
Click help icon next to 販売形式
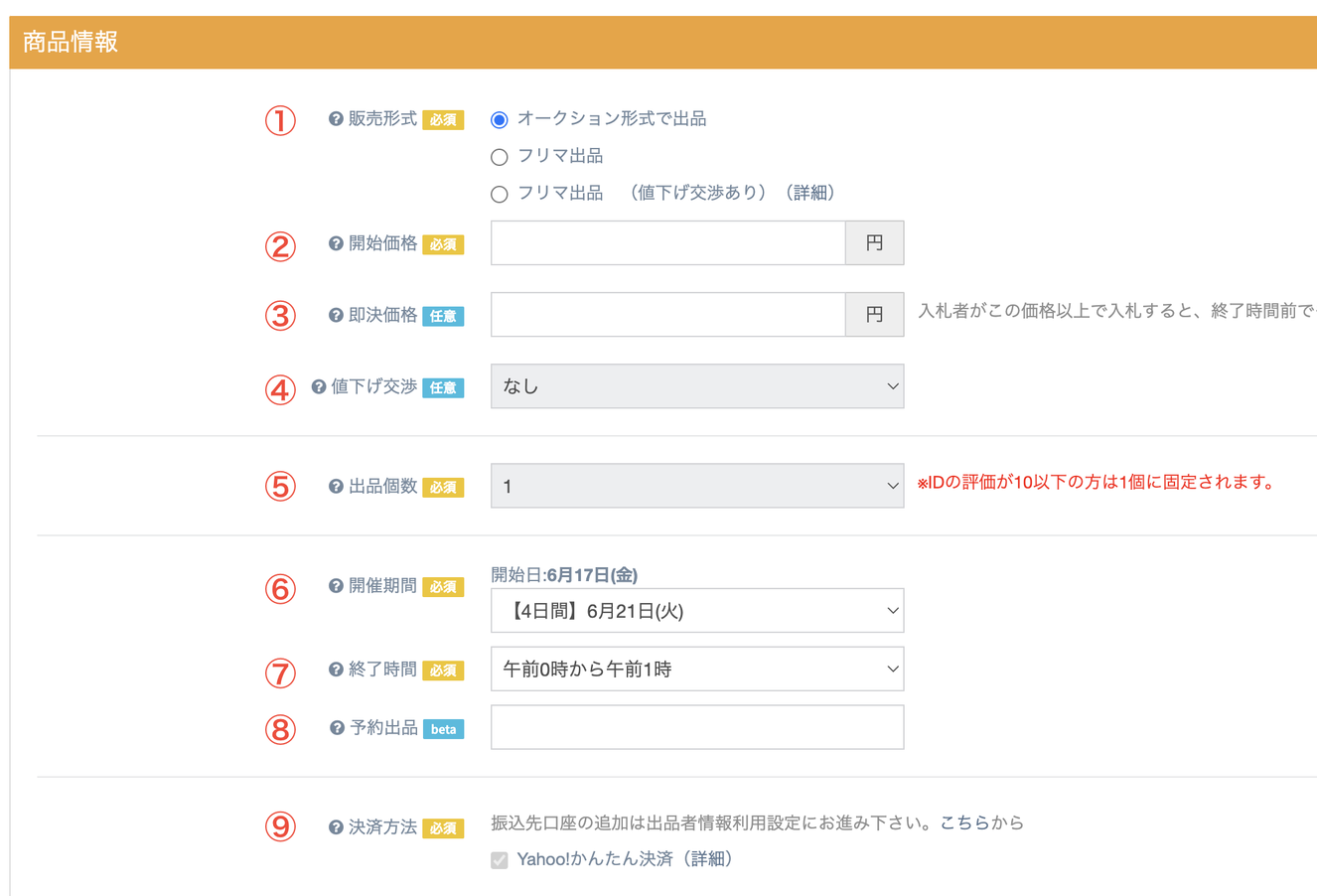(x=336, y=119)
